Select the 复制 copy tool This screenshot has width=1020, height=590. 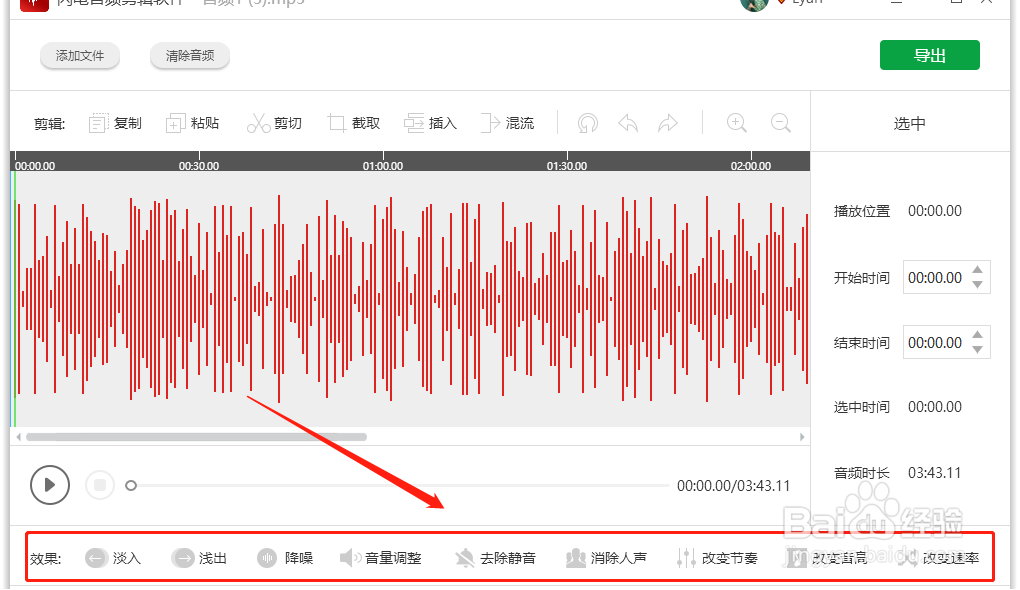(x=115, y=123)
